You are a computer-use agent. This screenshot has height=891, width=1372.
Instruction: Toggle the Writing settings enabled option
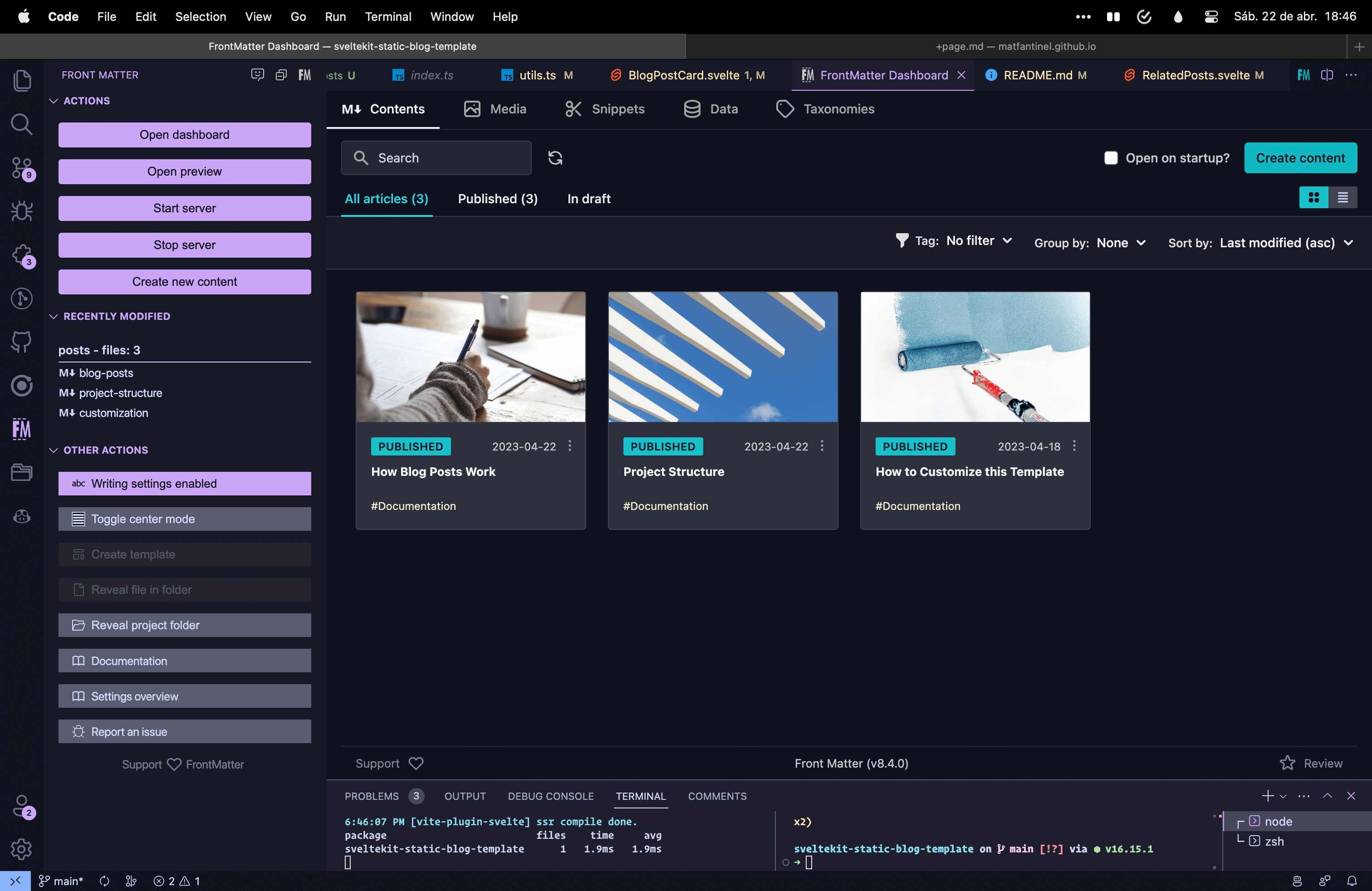point(185,484)
